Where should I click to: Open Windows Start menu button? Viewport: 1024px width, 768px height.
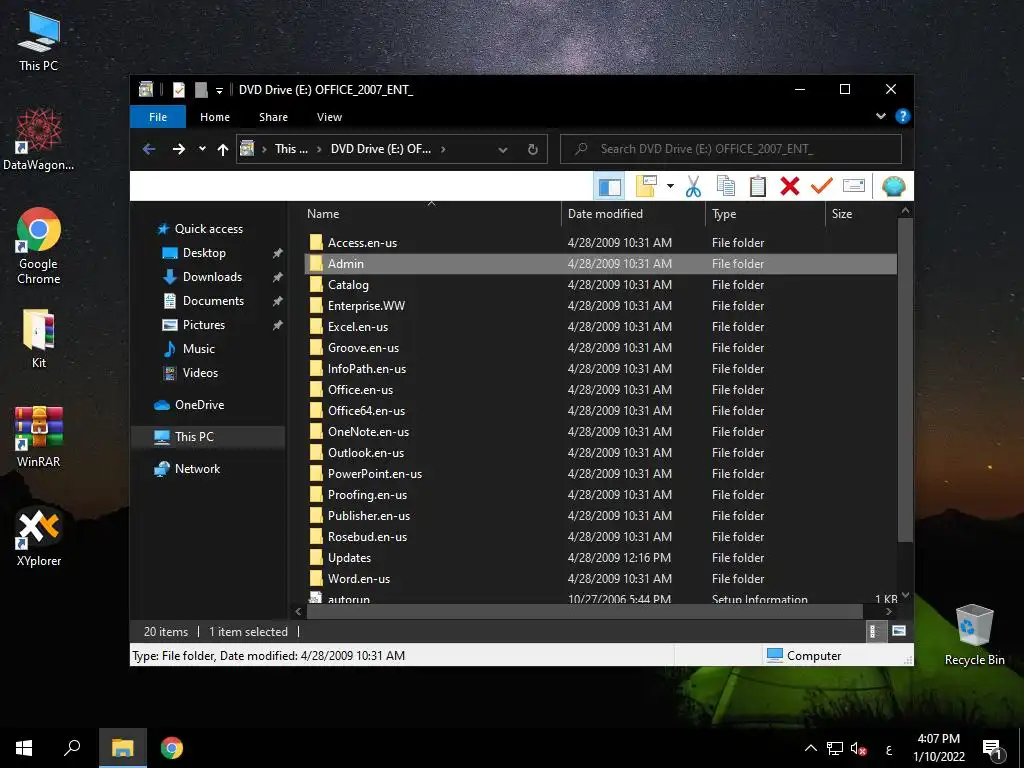pos(24,748)
